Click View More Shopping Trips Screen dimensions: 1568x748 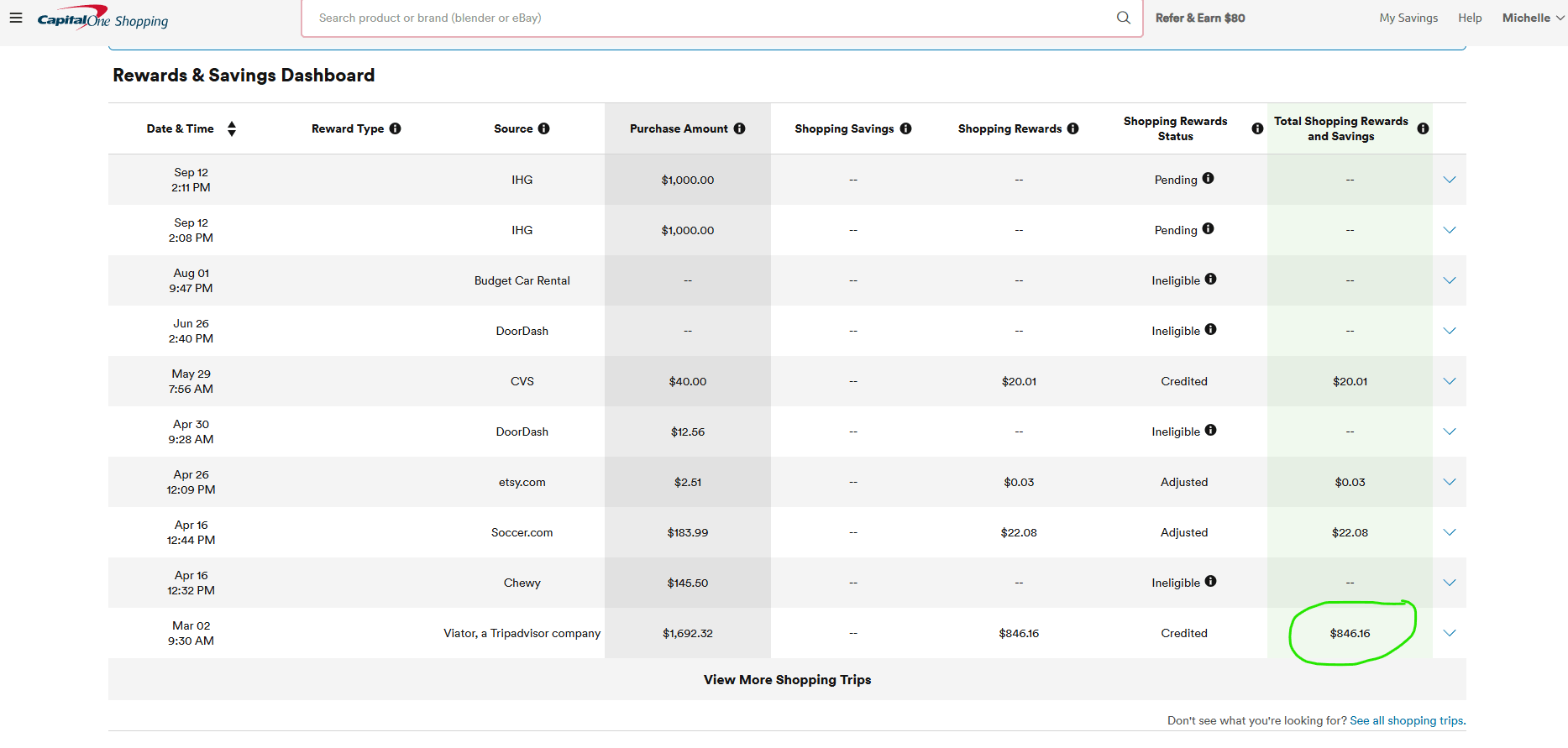787,680
